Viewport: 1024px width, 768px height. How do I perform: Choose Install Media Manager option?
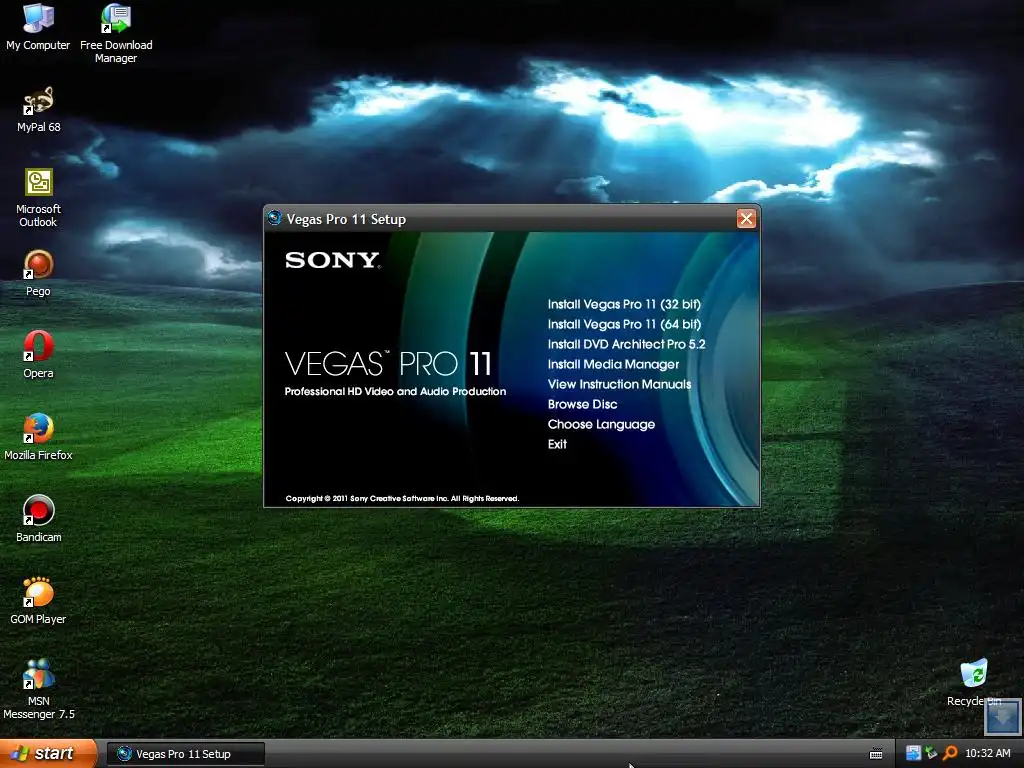pos(613,364)
